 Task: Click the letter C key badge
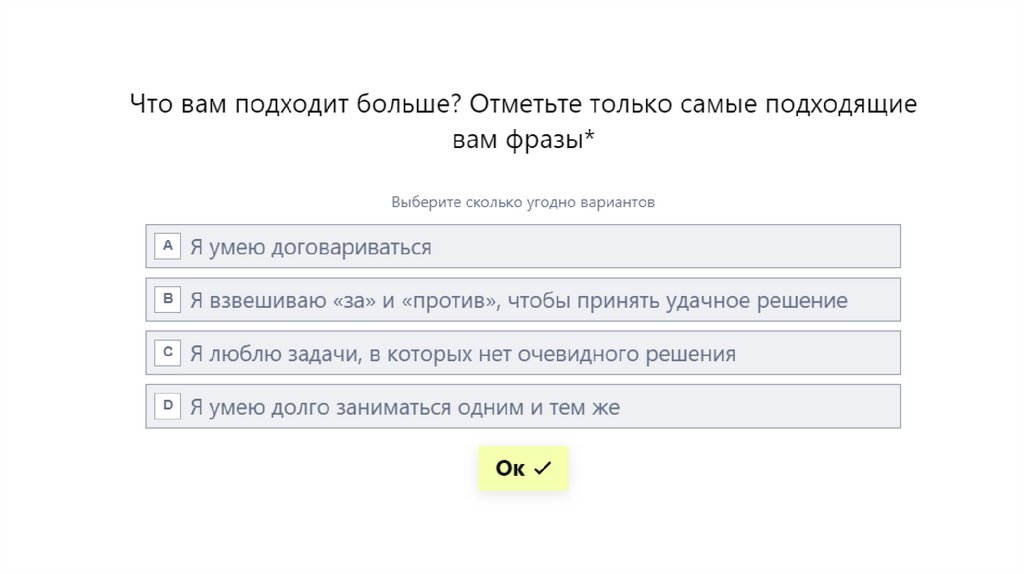(168, 352)
